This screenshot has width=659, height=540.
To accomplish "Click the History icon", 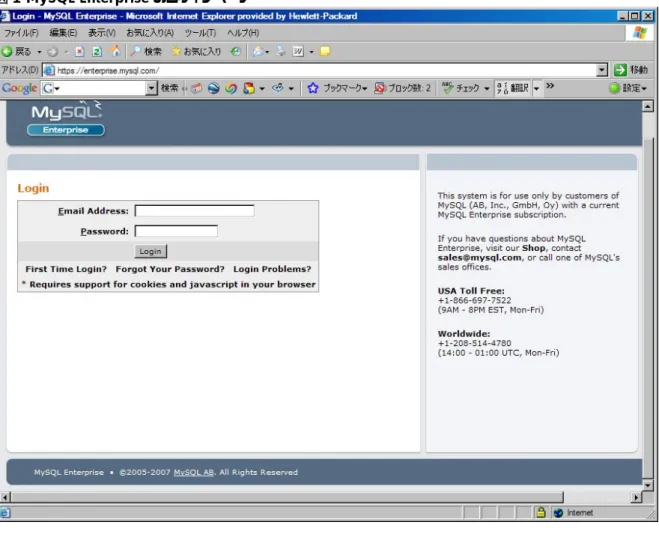I will click(236, 52).
